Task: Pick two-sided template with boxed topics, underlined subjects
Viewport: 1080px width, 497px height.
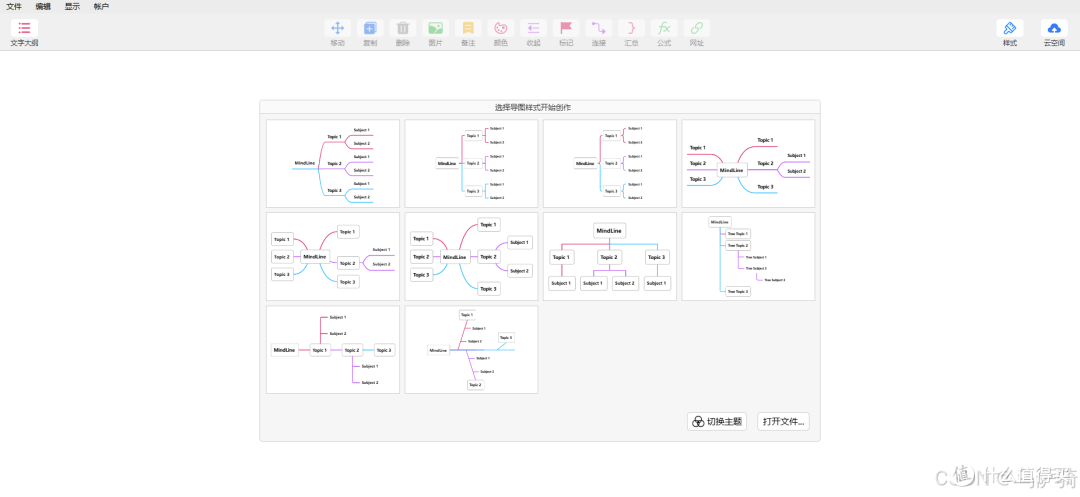Action: coord(333,256)
